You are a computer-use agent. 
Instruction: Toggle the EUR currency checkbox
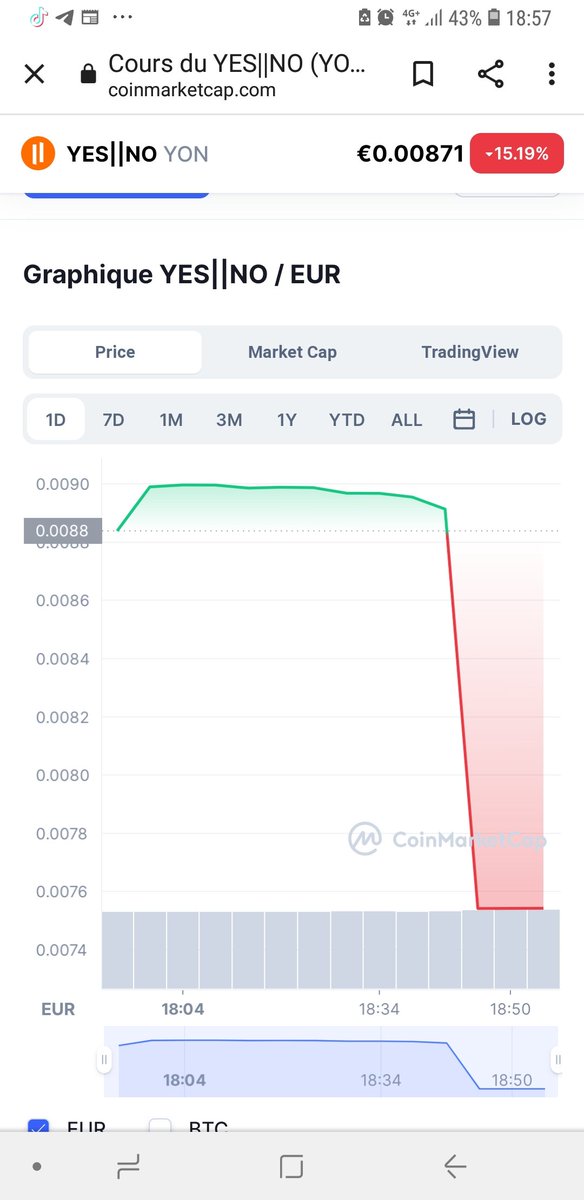tap(38, 1125)
